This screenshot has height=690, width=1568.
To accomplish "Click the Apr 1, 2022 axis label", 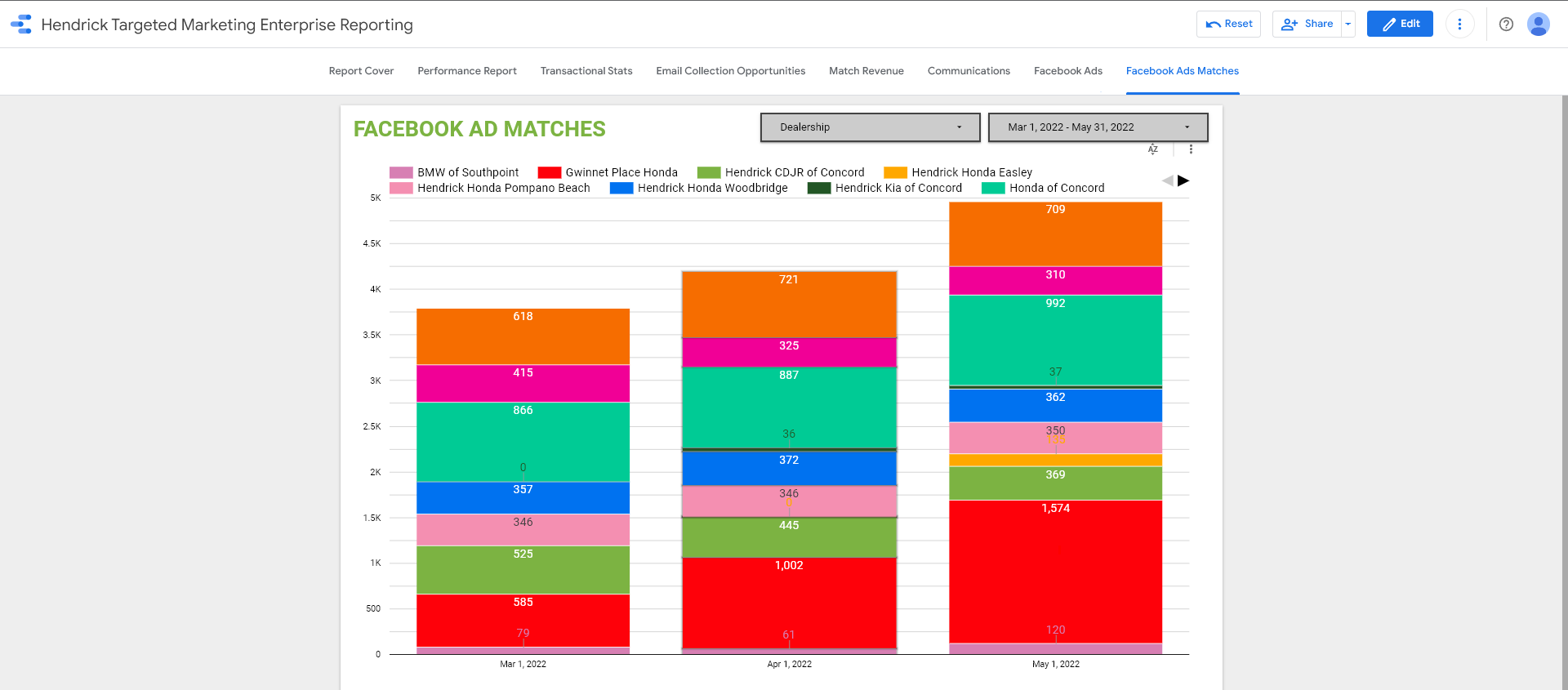I will [x=789, y=664].
